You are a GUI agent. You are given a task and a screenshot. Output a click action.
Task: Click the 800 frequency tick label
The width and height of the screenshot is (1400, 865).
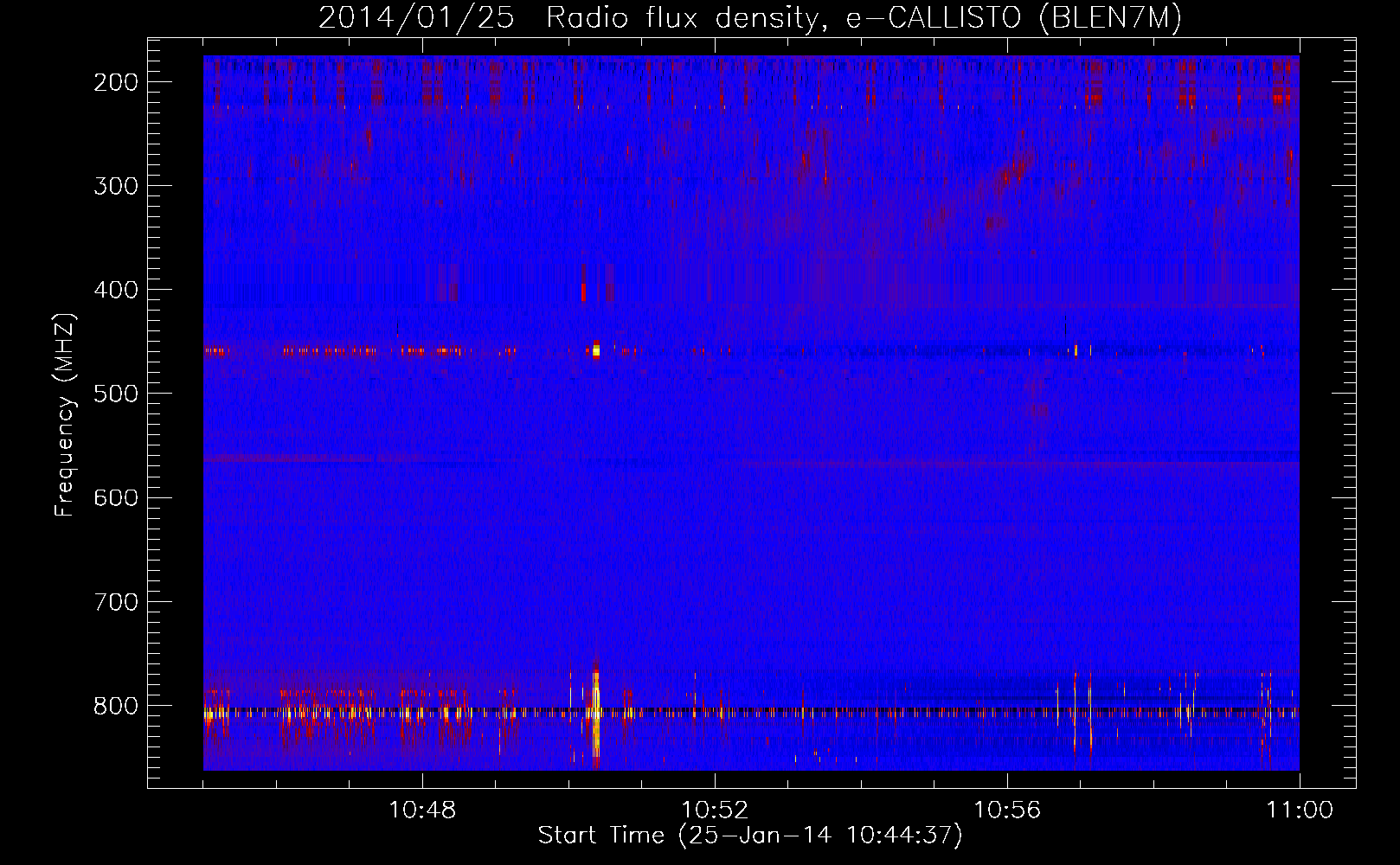click(116, 706)
